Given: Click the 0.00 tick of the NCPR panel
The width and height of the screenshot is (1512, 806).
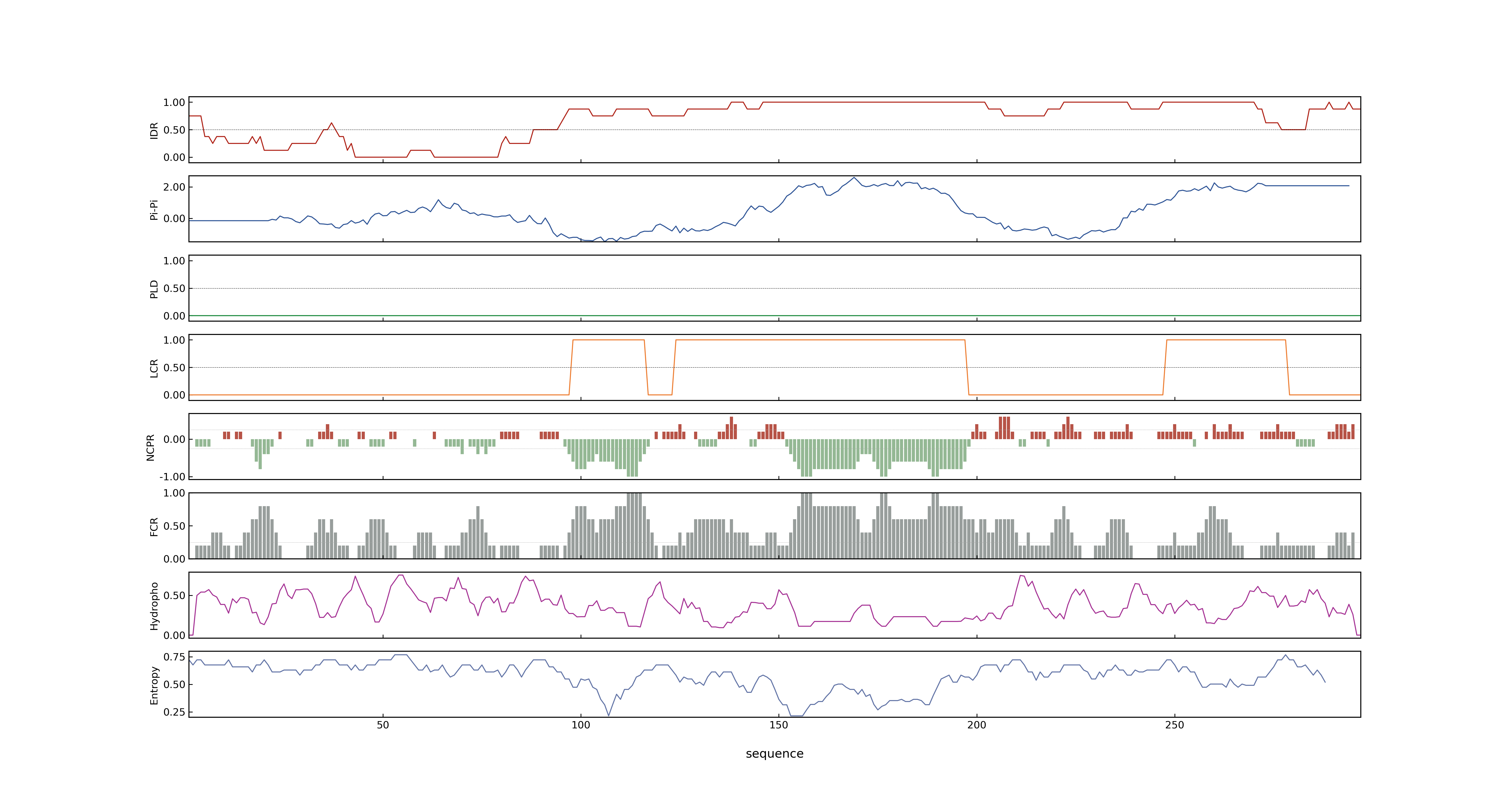Looking at the screenshot, I should pos(174,439).
